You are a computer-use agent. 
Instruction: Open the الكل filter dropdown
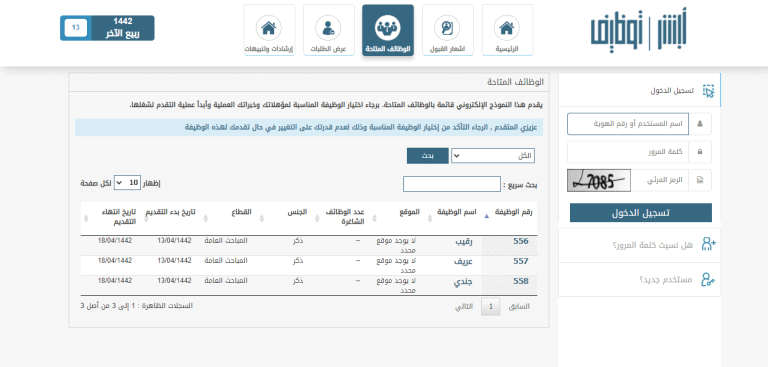[x=493, y=156]
